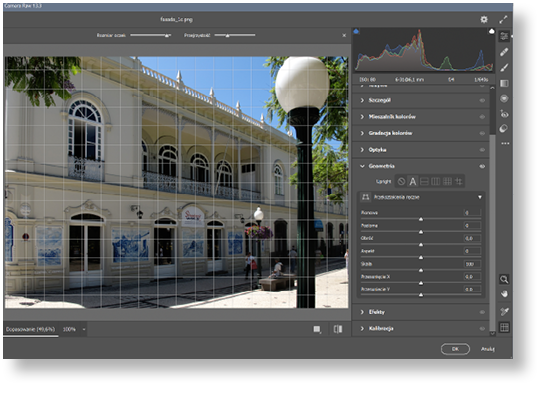Expand the Mieszalnik kolorów panel
The width and height of the screenshot is (540, 394).
click(362, 117)
